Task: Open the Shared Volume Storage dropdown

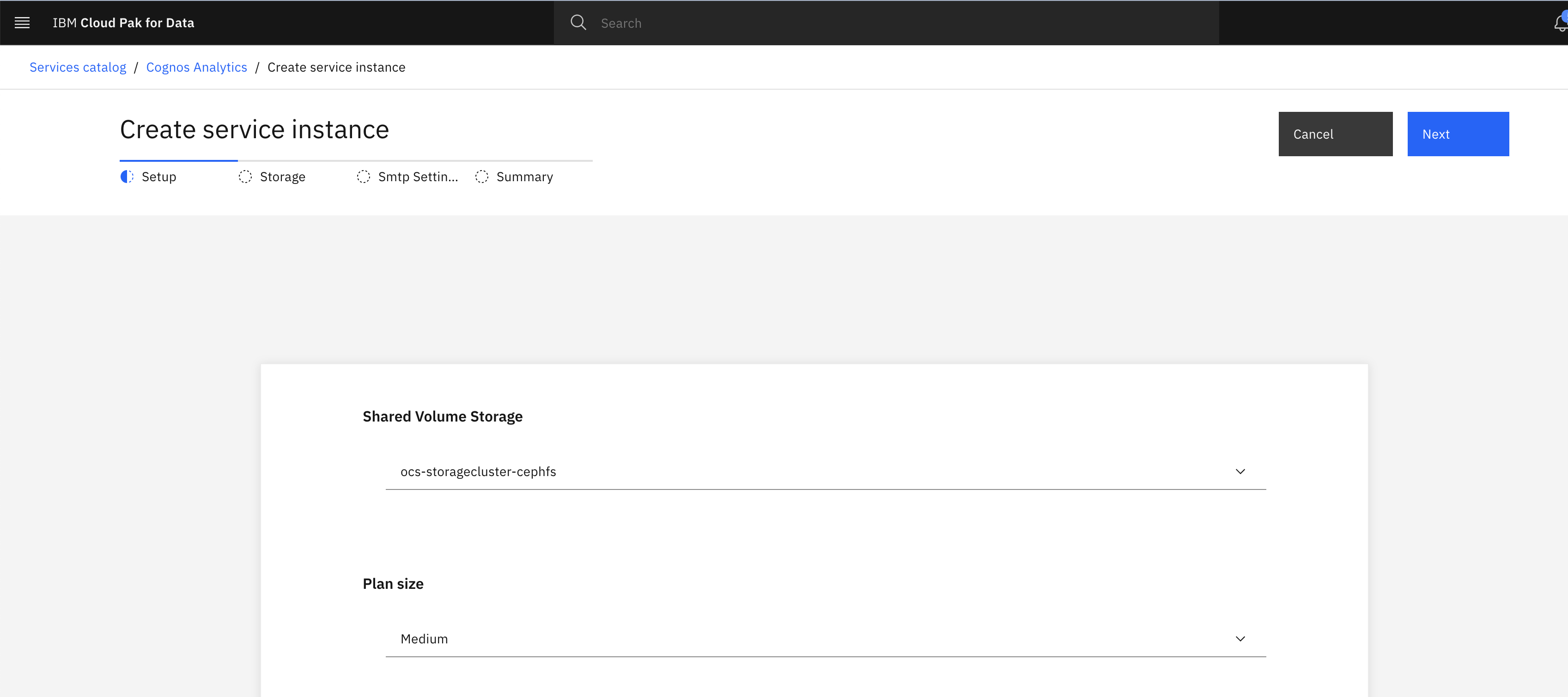Action: pos(826,472)
